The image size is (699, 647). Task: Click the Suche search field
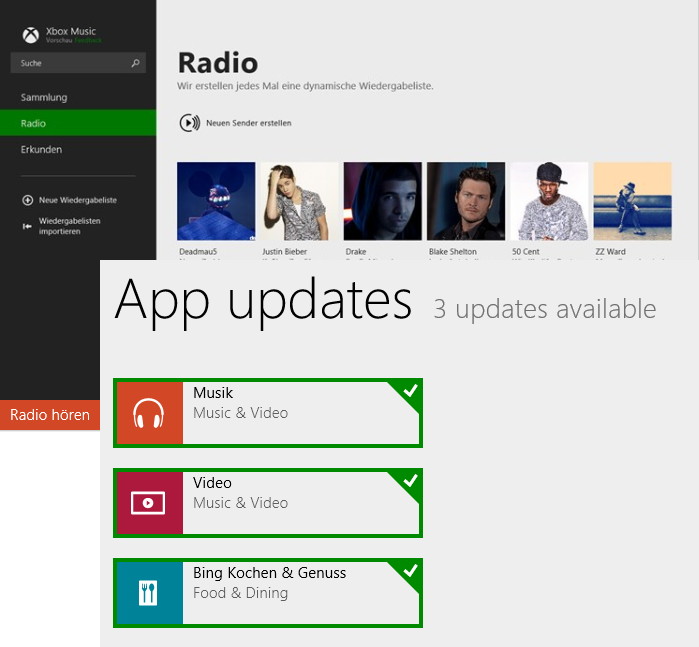pos(78,63)
